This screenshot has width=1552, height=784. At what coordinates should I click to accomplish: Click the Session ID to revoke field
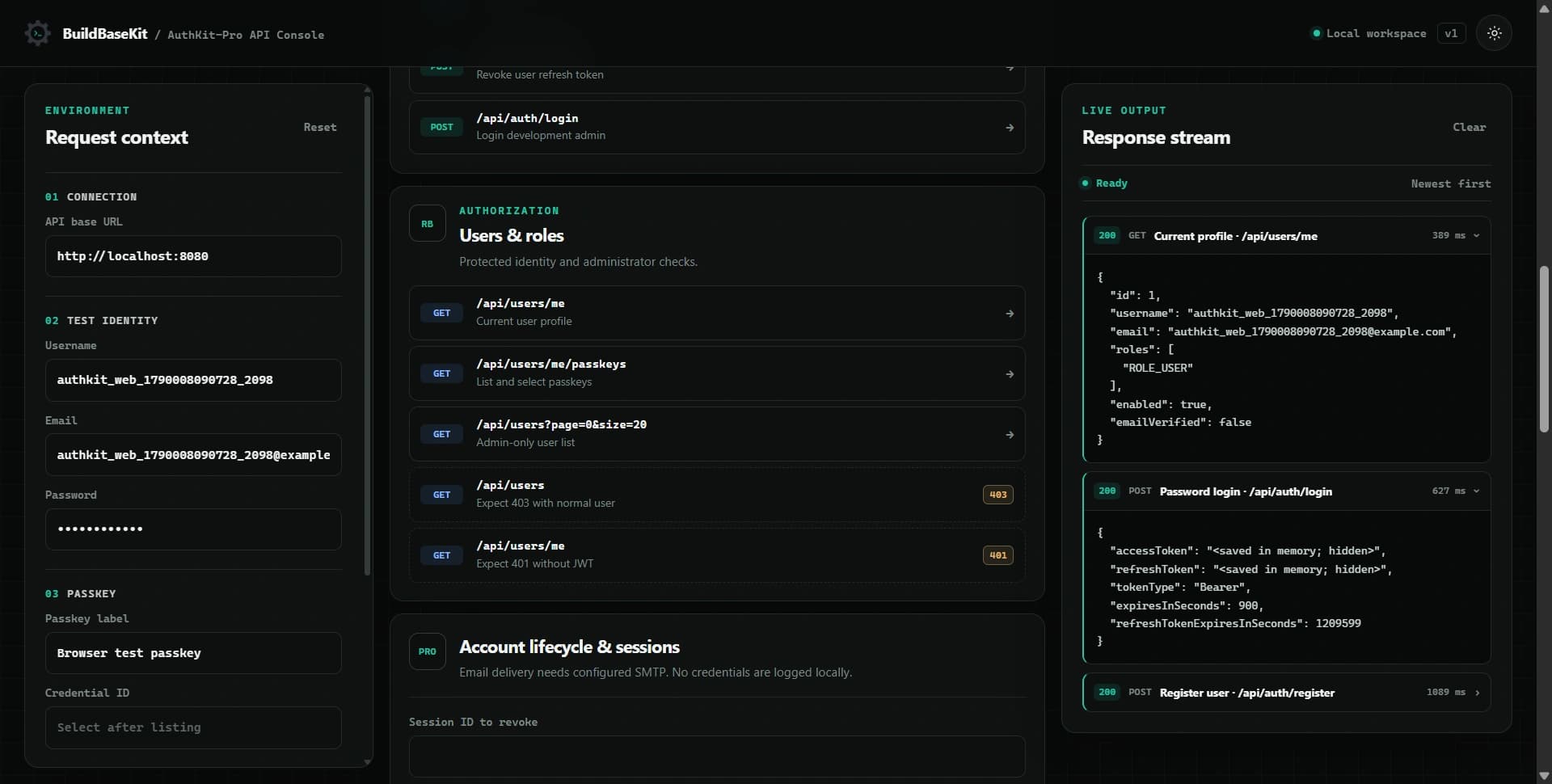coord(717,757)
